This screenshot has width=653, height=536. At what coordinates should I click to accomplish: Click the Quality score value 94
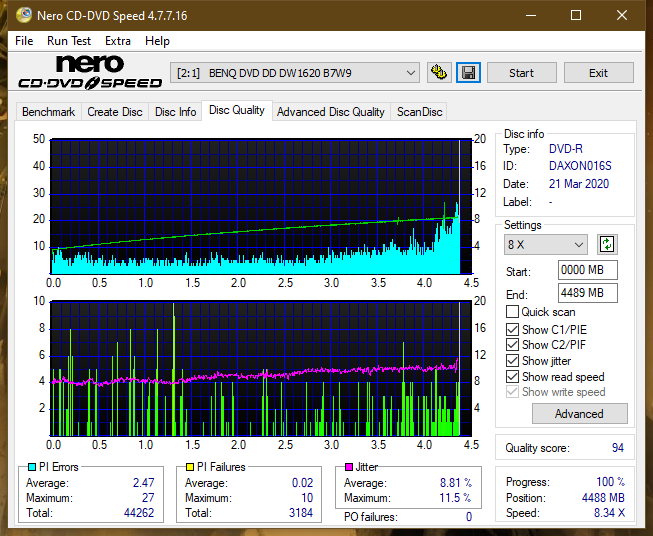point(618,448)
